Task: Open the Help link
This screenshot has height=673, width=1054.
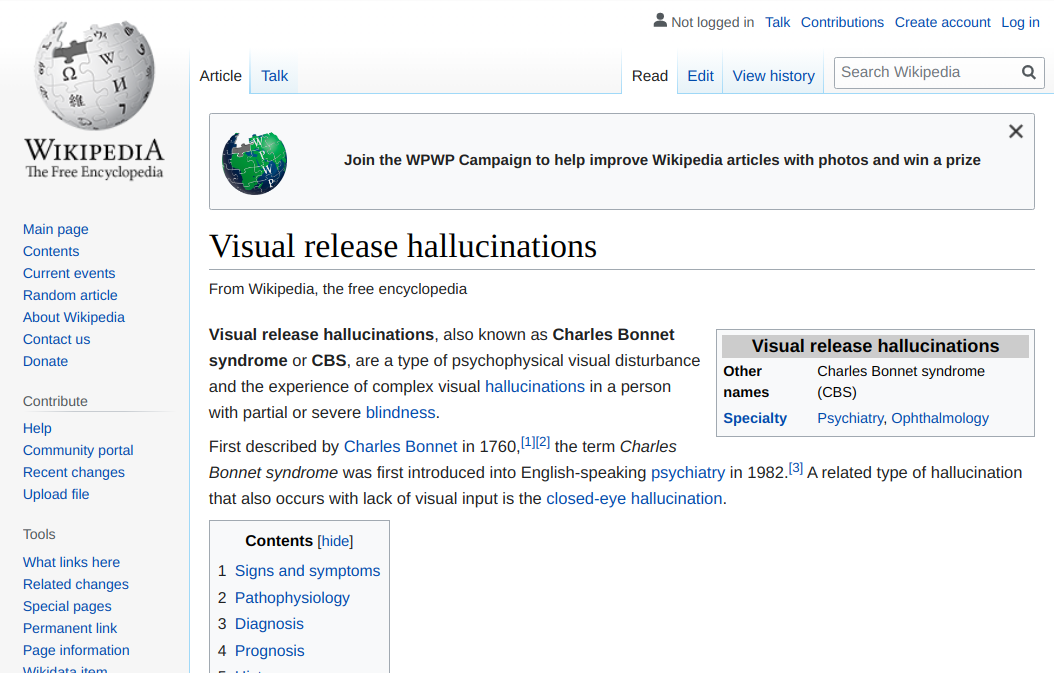Action: click(x=37, y=428)
